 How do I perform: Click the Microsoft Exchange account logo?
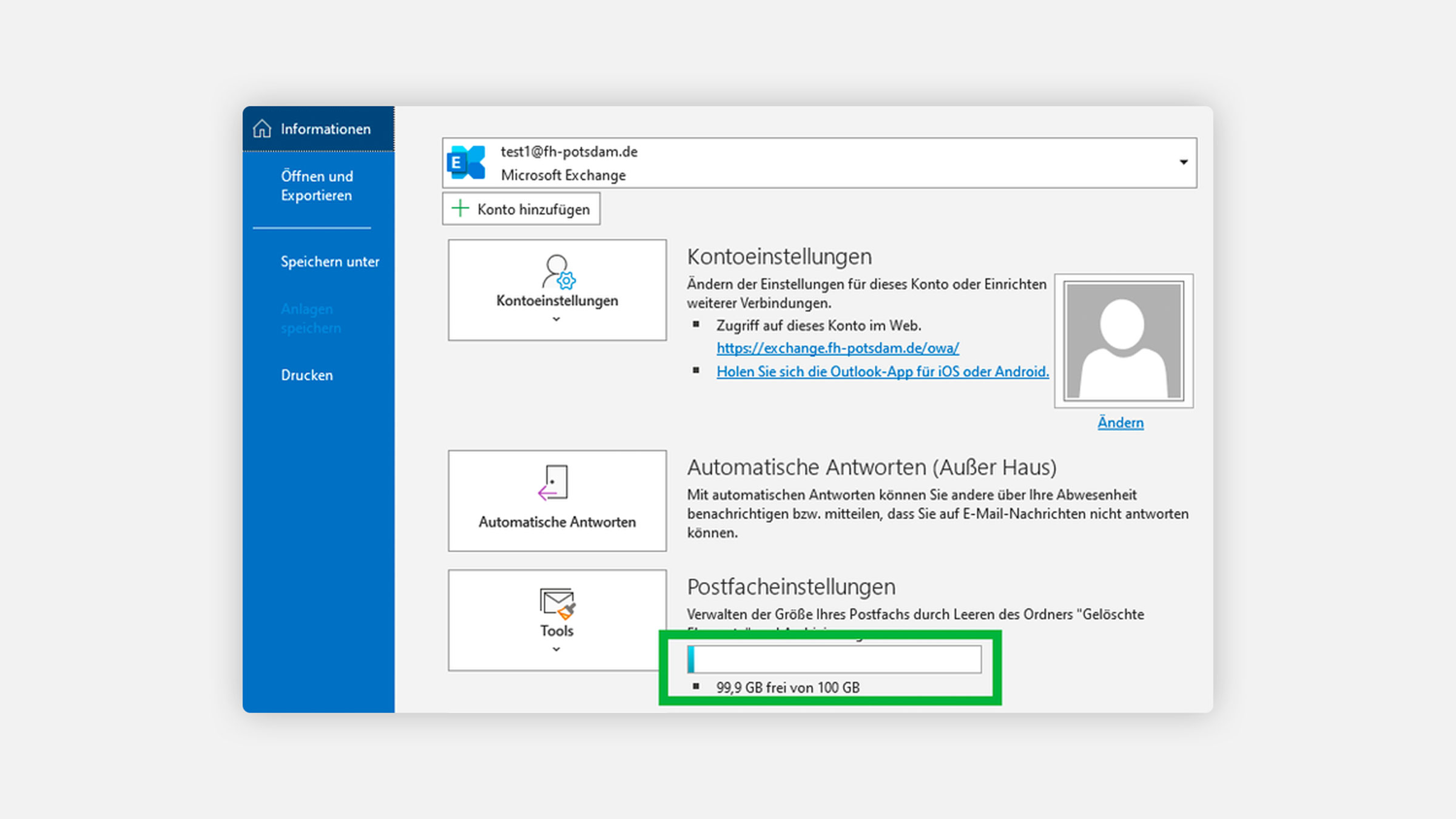click(467, 163)
